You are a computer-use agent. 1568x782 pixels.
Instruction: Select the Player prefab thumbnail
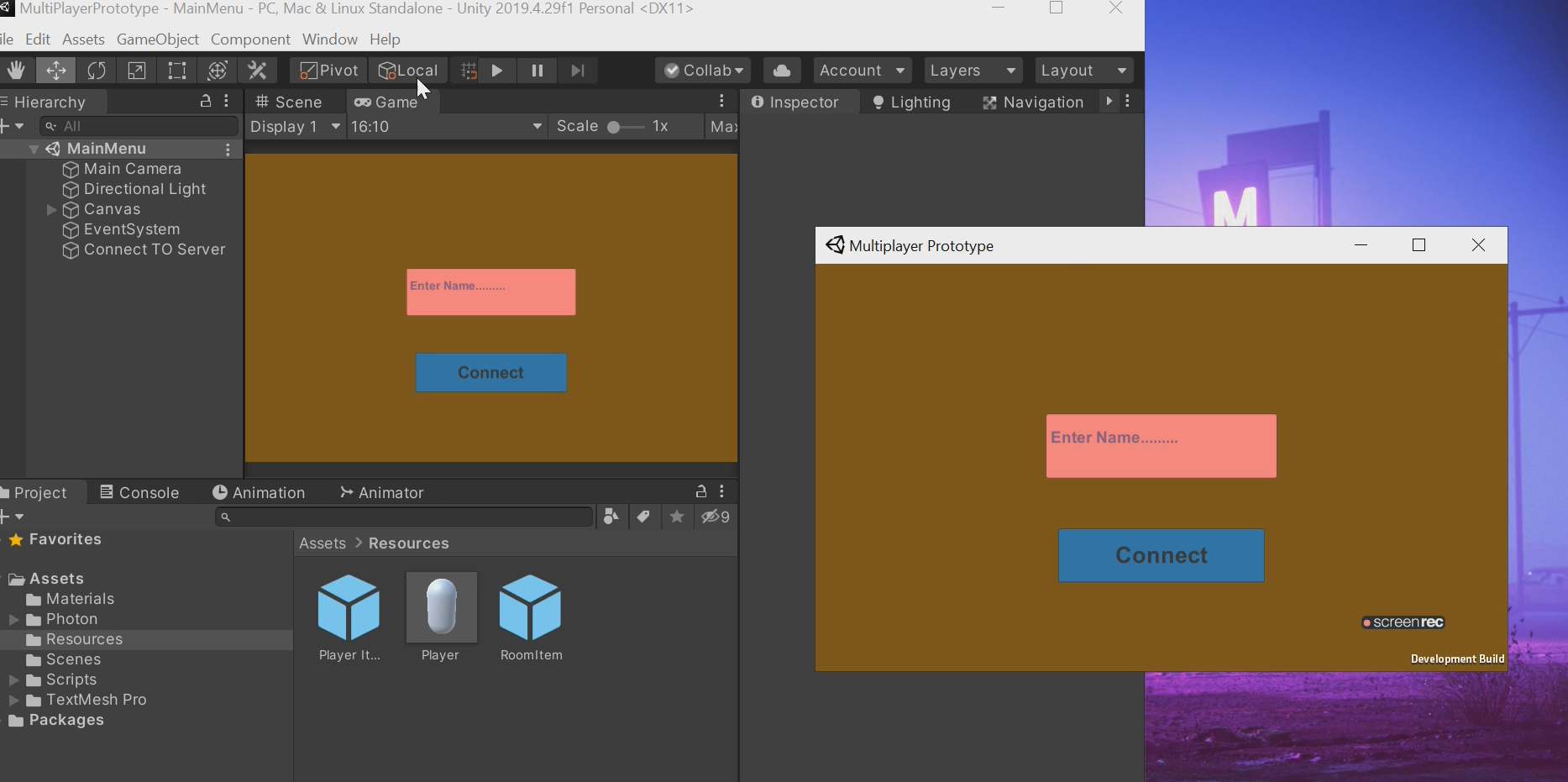(441, 607)
